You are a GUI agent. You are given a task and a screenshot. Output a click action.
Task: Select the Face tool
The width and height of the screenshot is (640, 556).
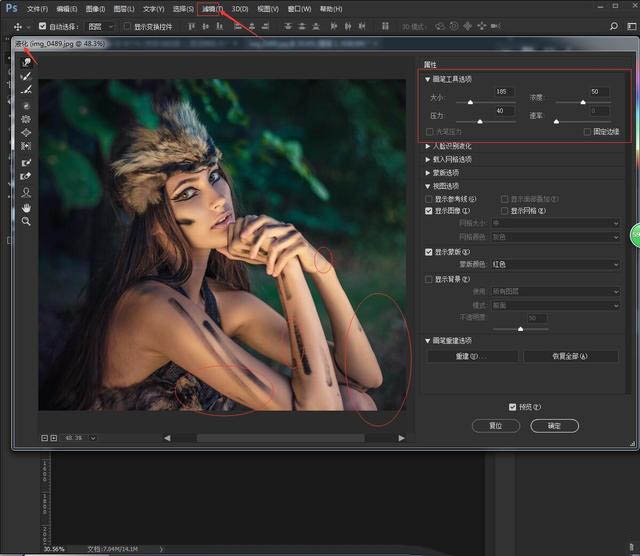(26, 191)
